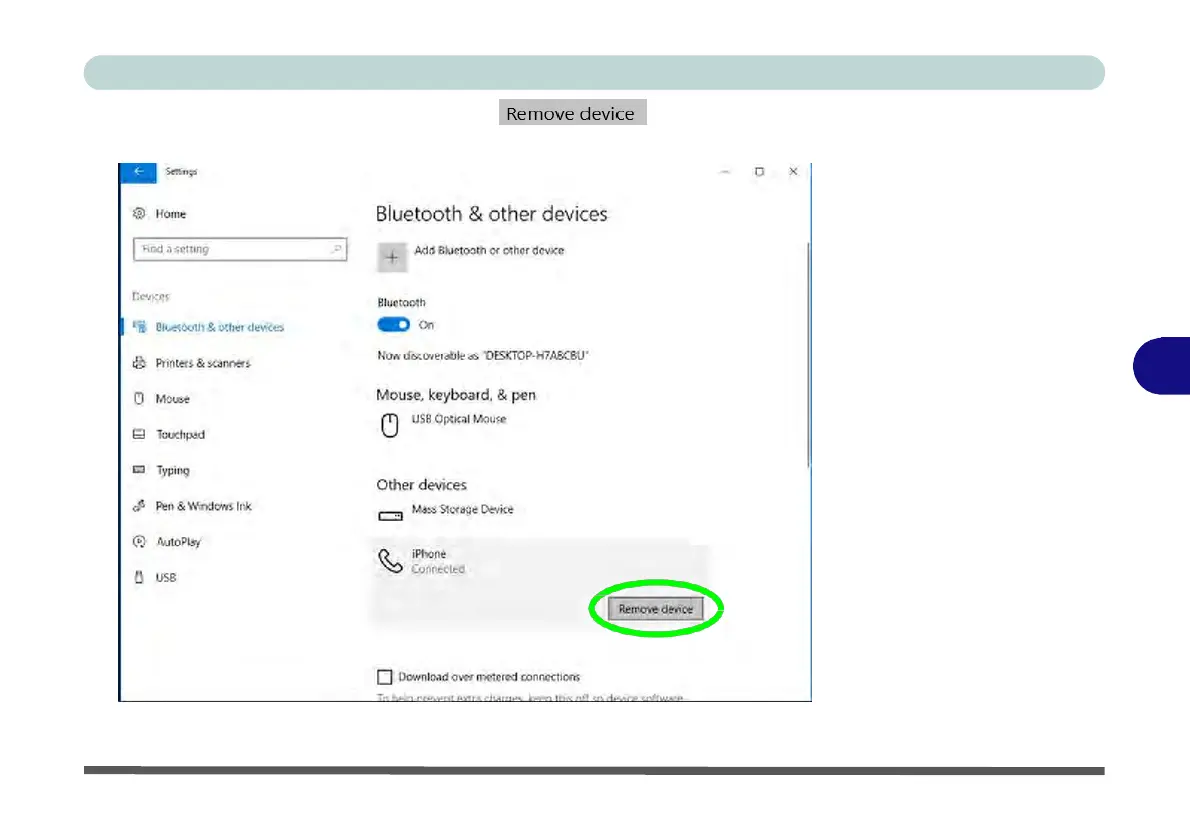
Task: Click the Remove device button
Action: [x=655, y=609]
